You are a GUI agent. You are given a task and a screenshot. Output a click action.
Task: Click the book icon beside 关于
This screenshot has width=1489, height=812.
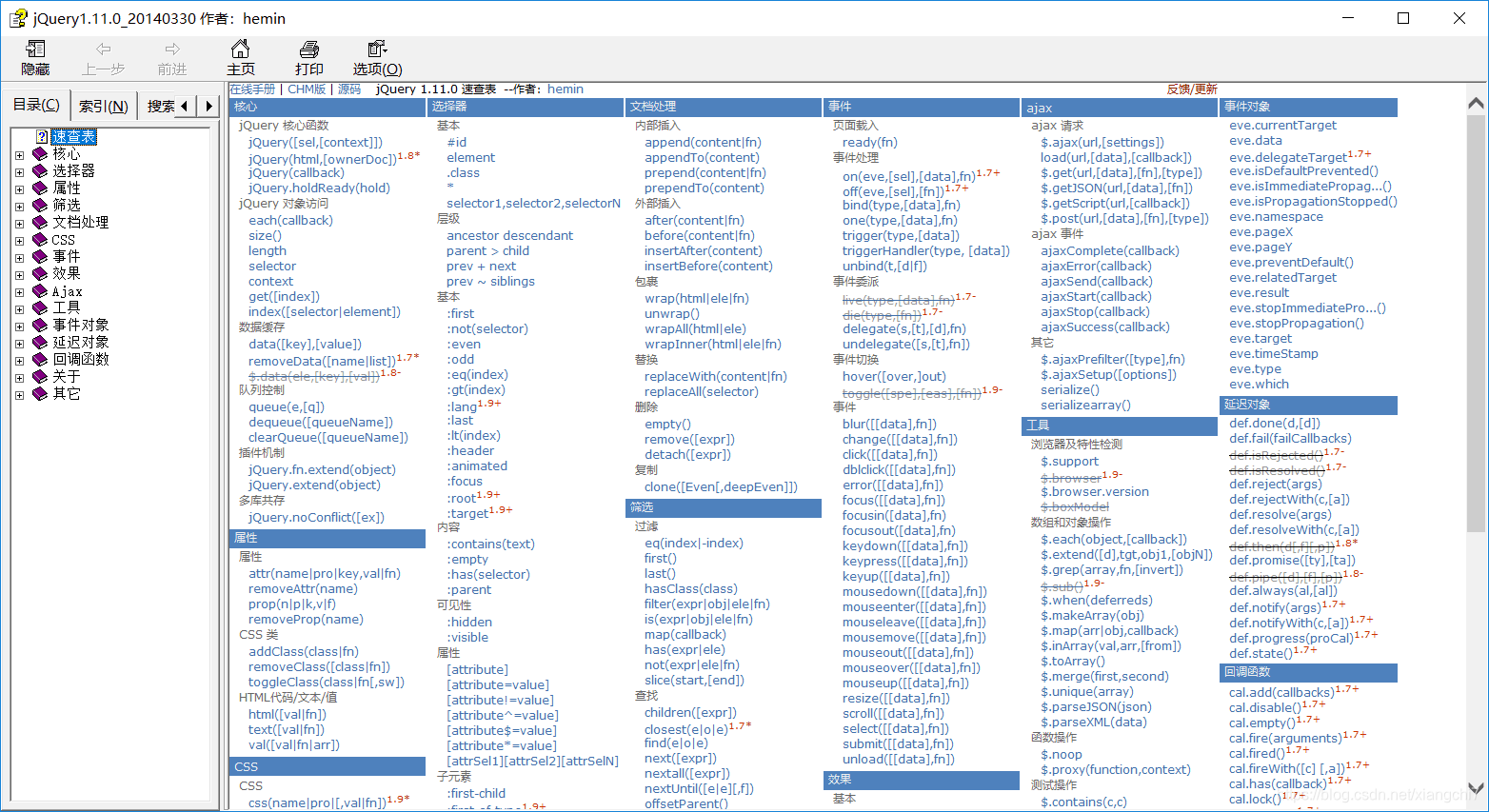(x=40, y=377)
